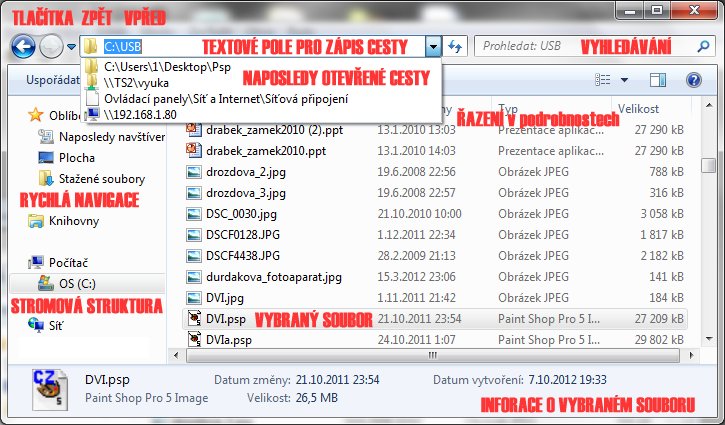Click the vertical scrollbar thumb in the file list
Viewport: 725px width, 425px height.
click(x=708, y=165)
